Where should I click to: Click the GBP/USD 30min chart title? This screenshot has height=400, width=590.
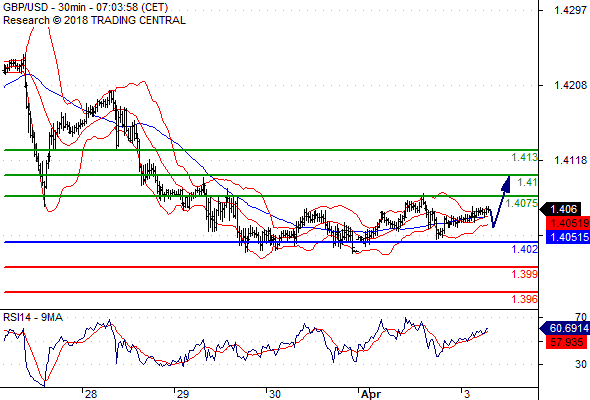pos(85,7)
